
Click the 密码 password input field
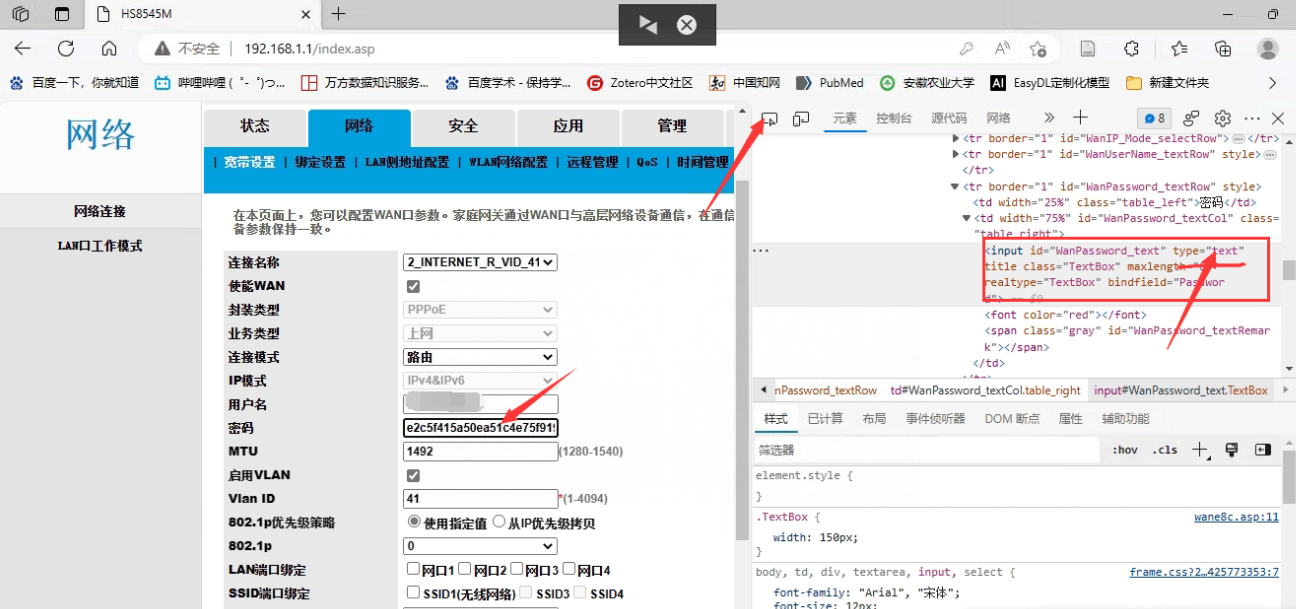pyautogui.click(x=480, y=428)
